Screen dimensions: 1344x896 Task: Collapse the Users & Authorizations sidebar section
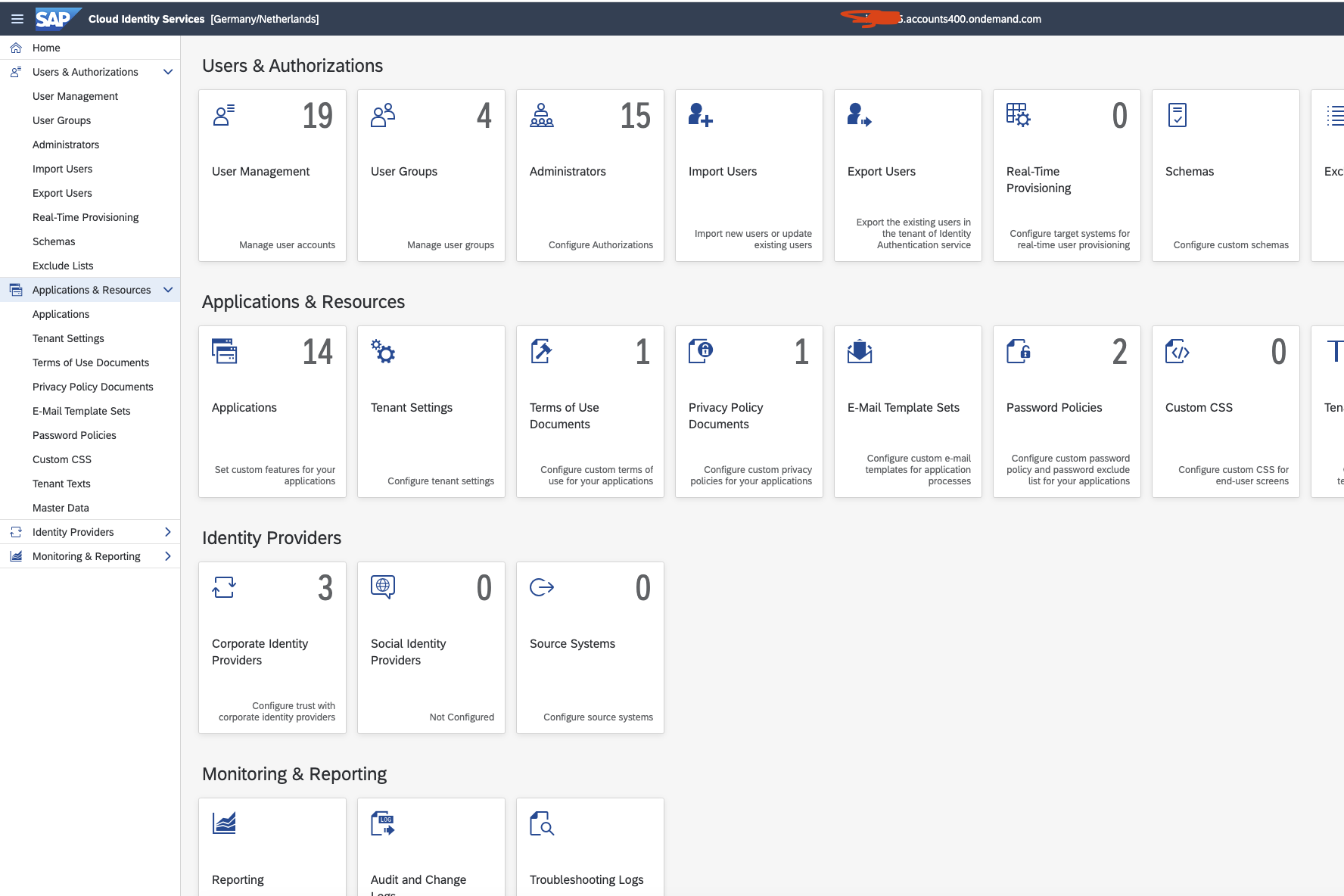tap(168, 72)
